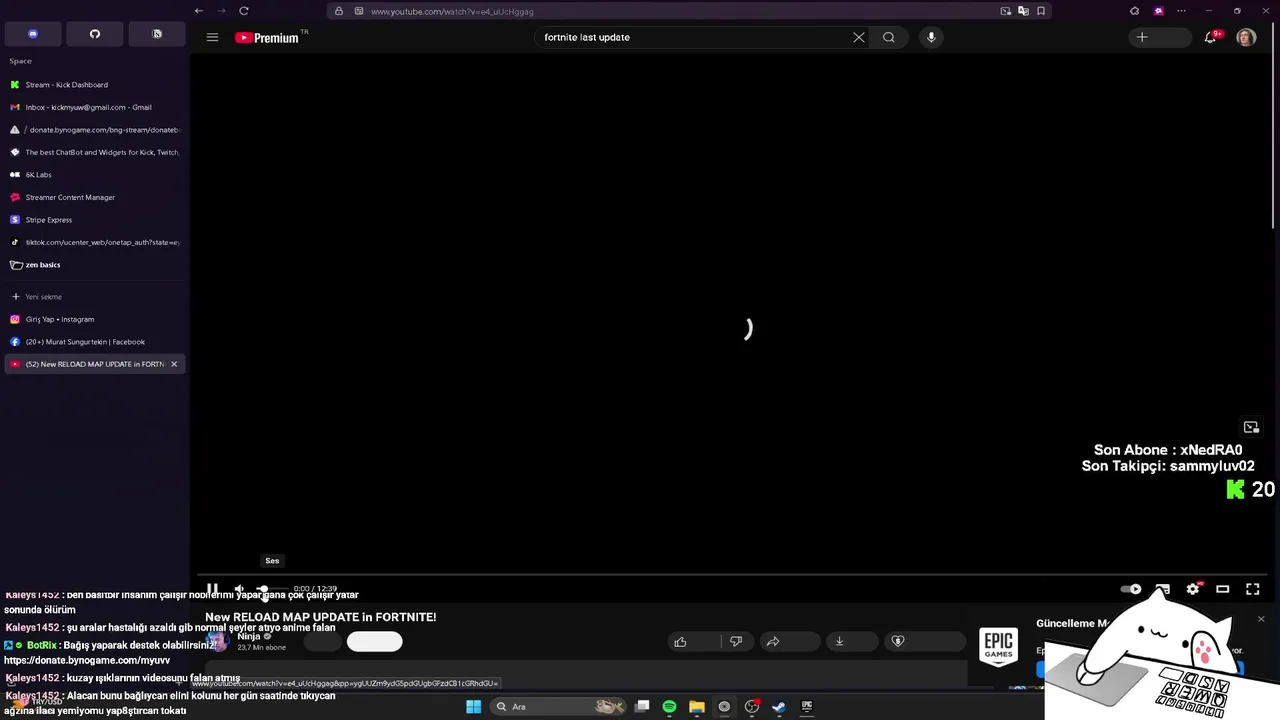Open browser extensions icon
This screenshot has height=720, width=1280.
tap(1134, 11)
